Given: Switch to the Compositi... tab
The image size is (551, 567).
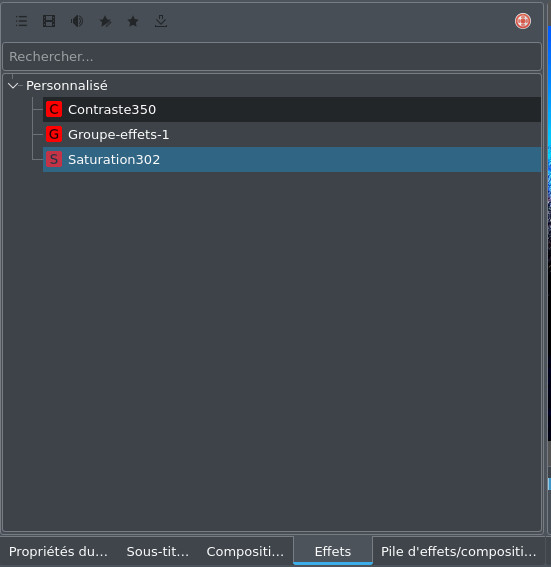Looking at the screenshot, I should point(245,551).
